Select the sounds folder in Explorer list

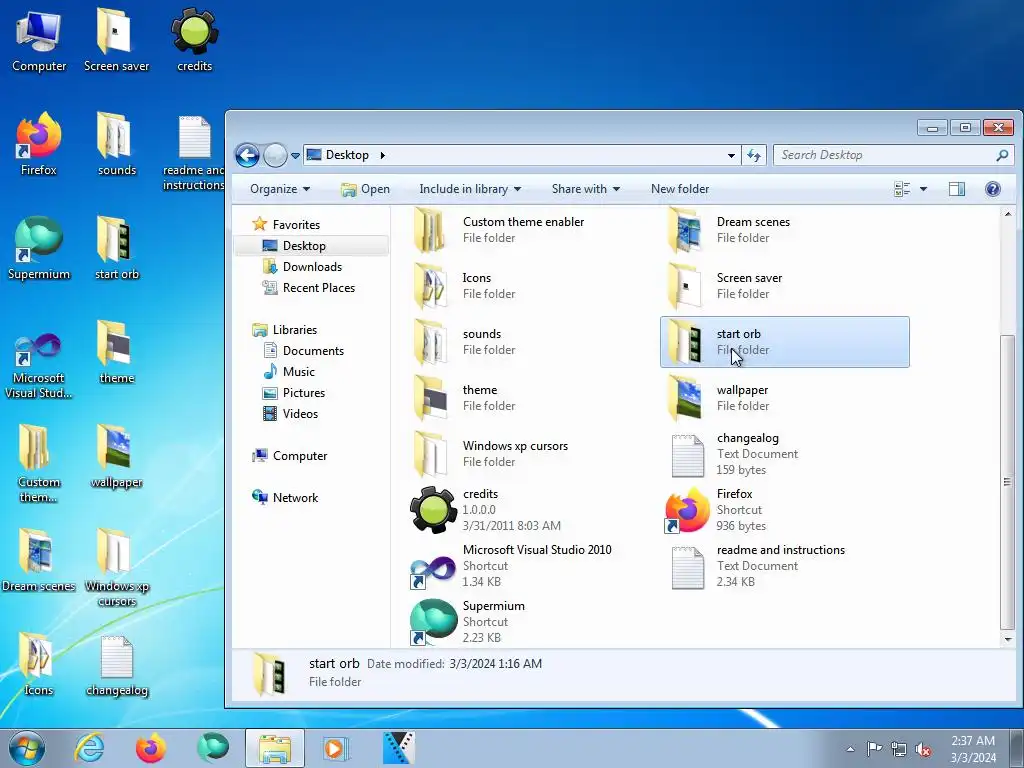[x=530, y=342]
